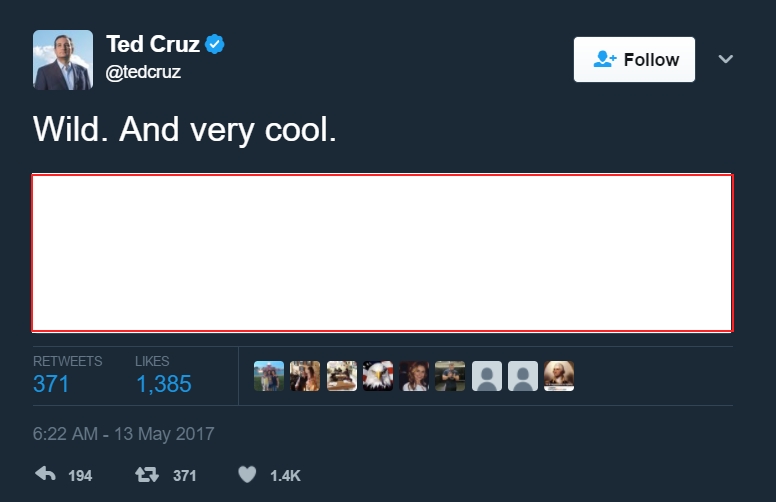
Task: Open first default gray silhouette avatar
Action: 487,376
